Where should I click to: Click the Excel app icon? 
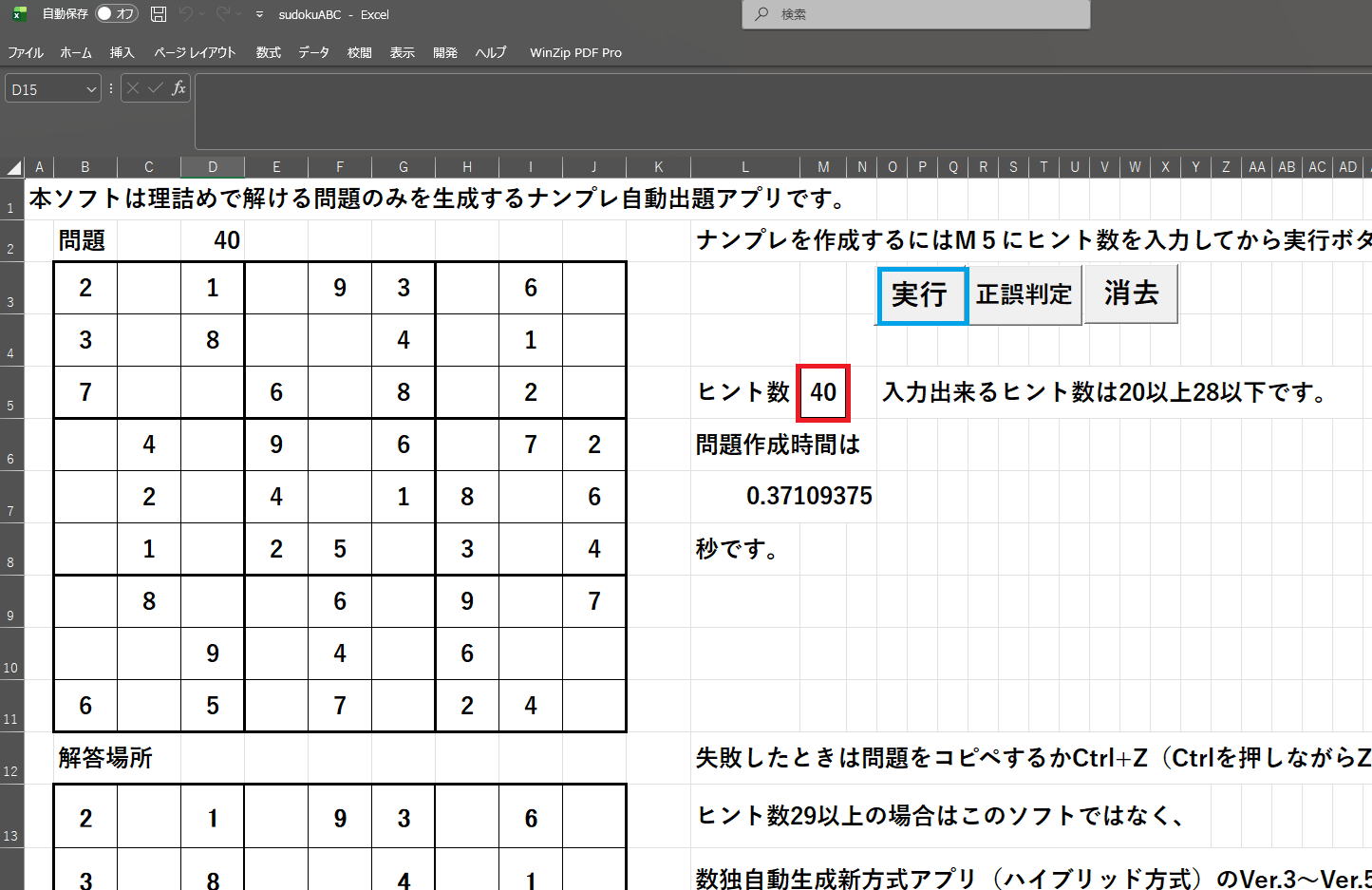tap(18, 14)
